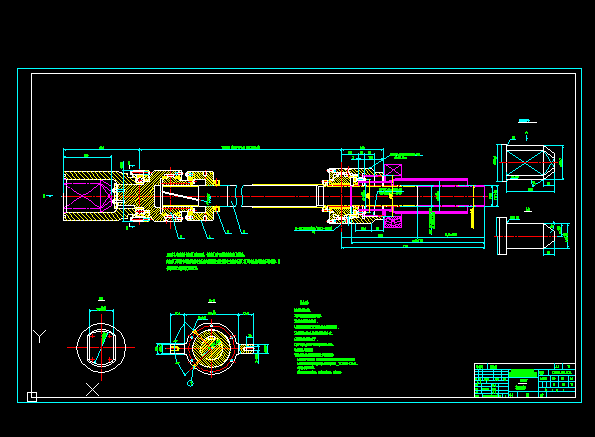
Task: Select the small magenta crossed square above the right bearing
Action: (393, 170)
